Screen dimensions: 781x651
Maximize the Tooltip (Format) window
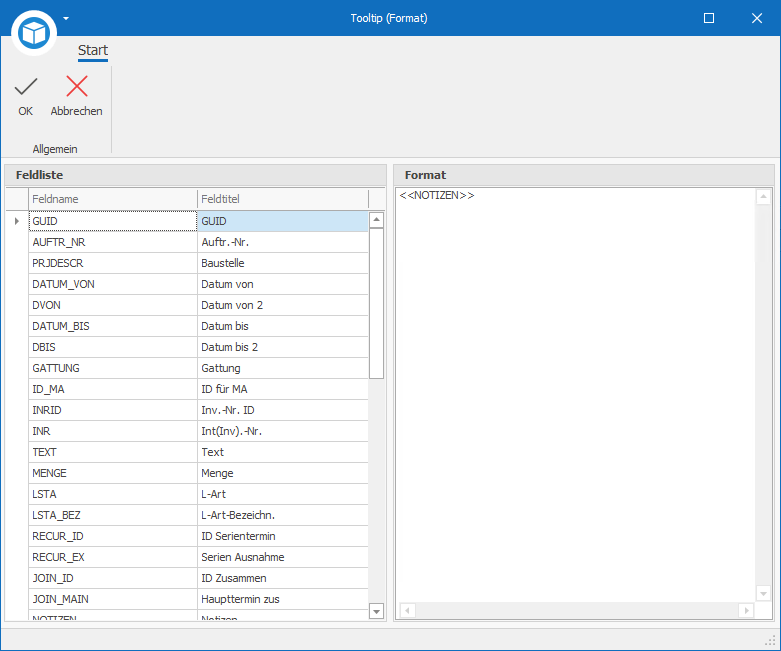click(709, 18)
